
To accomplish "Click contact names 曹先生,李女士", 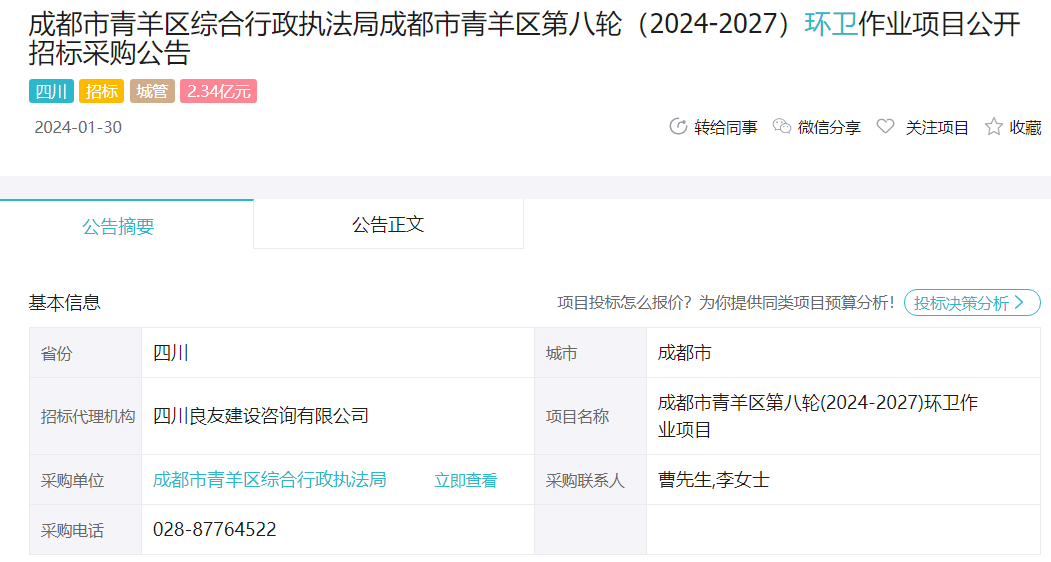I will (713, 480).
